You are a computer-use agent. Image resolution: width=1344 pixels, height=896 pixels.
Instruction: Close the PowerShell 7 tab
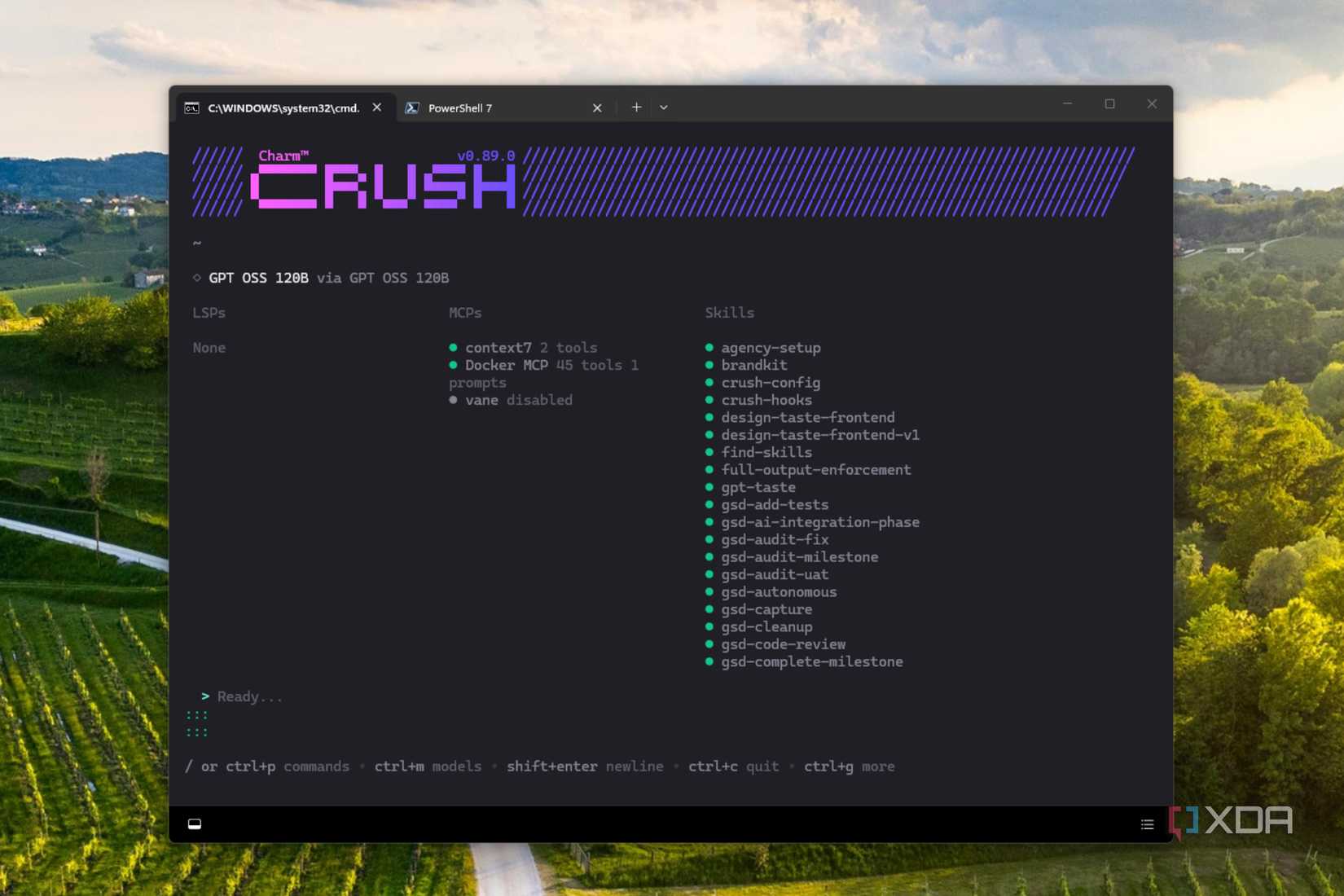coord(597,108)
